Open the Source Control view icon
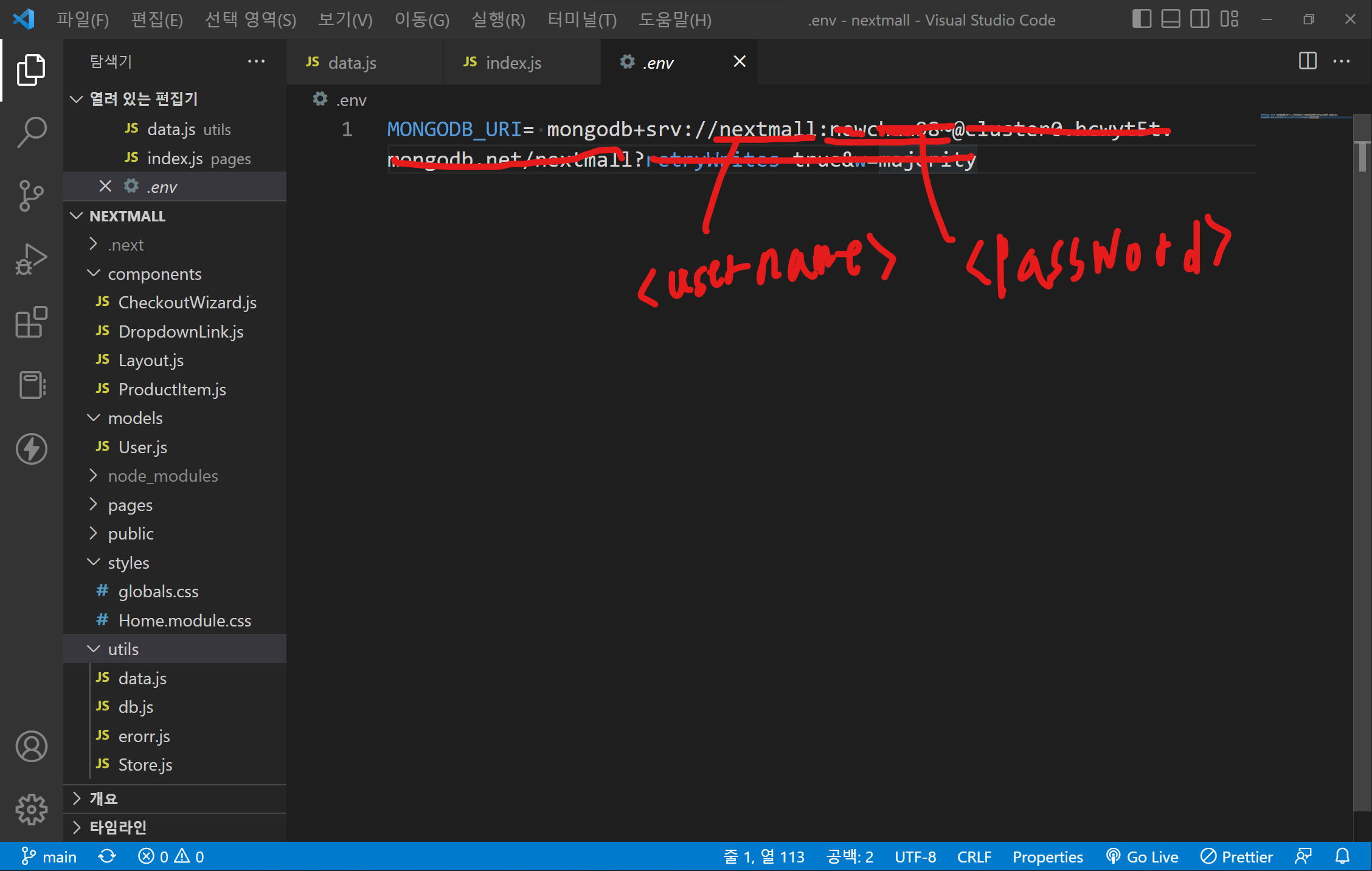The height and width of the screenshot is (871, 1372). click(x=31, y=196)
